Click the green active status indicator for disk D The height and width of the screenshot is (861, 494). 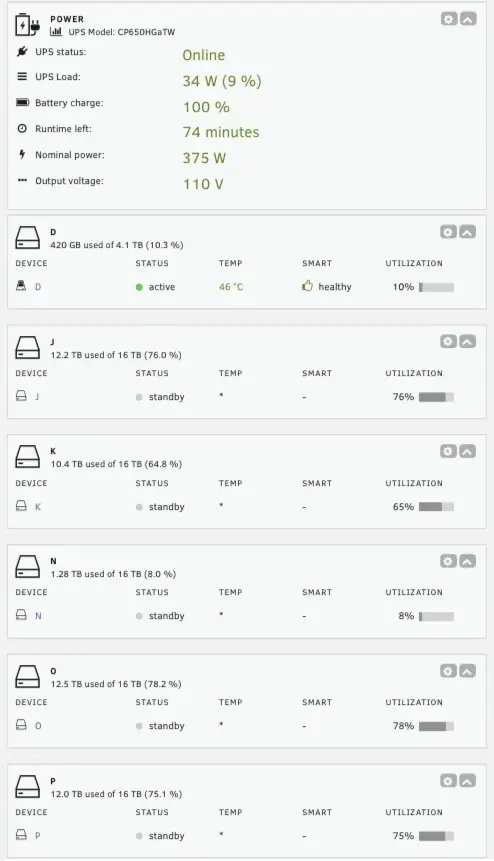click(x=139, y=287)
